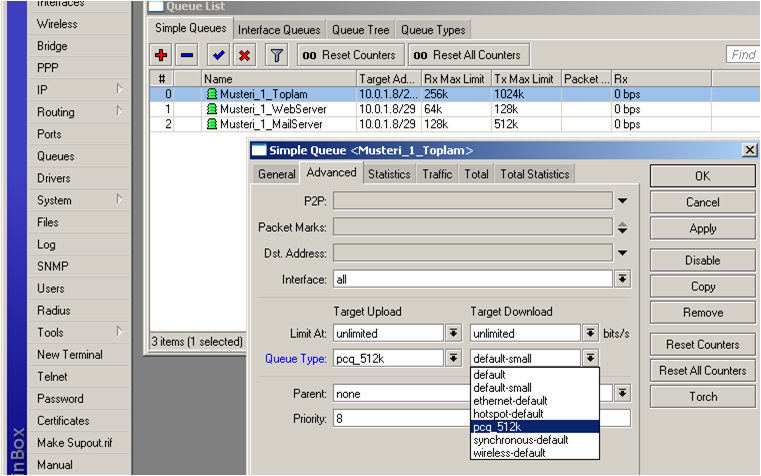
Task: Open Log in the sidebar menu
Action: pos(46,245)
